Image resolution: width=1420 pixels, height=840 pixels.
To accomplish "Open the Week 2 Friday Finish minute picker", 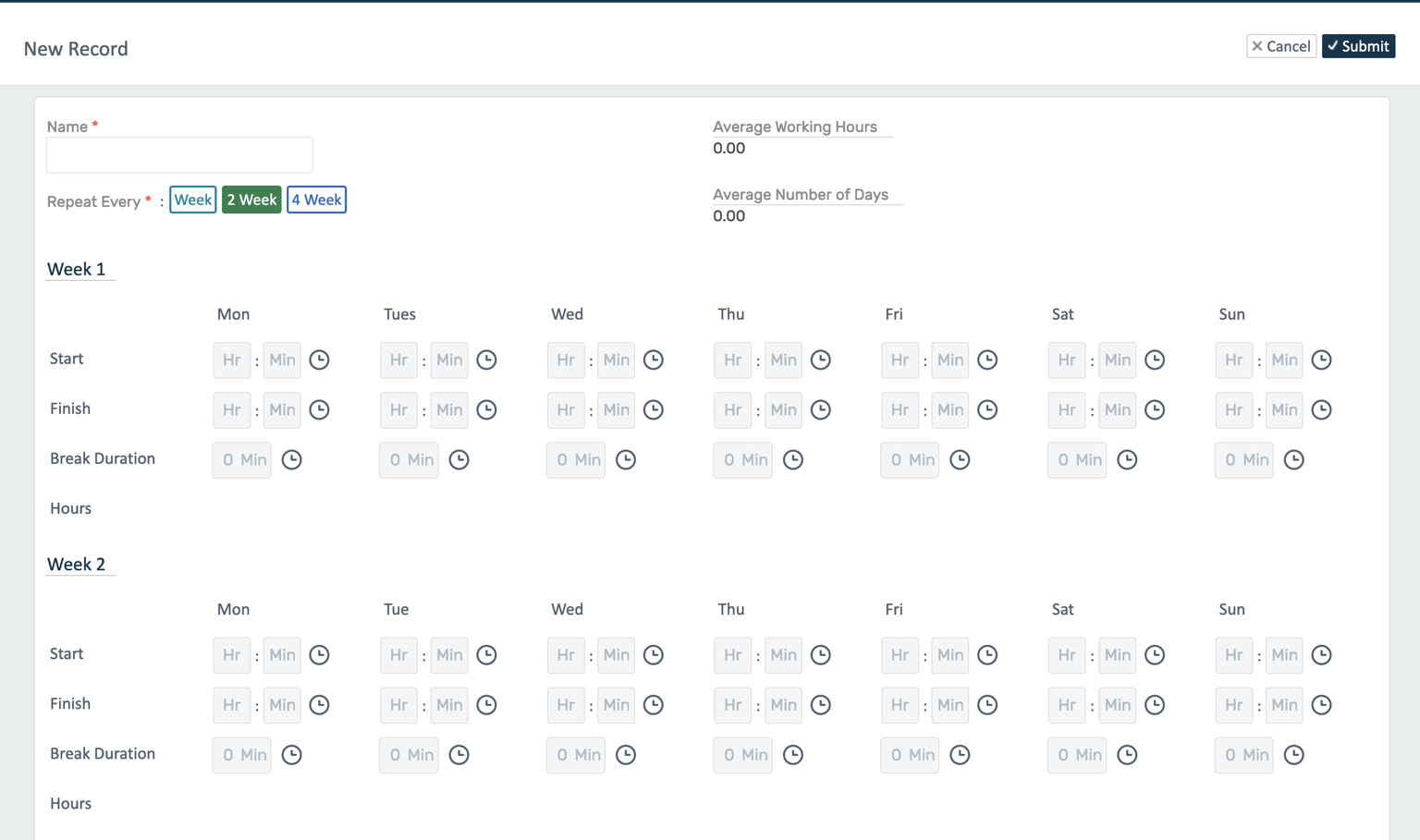I will [949, 705].
